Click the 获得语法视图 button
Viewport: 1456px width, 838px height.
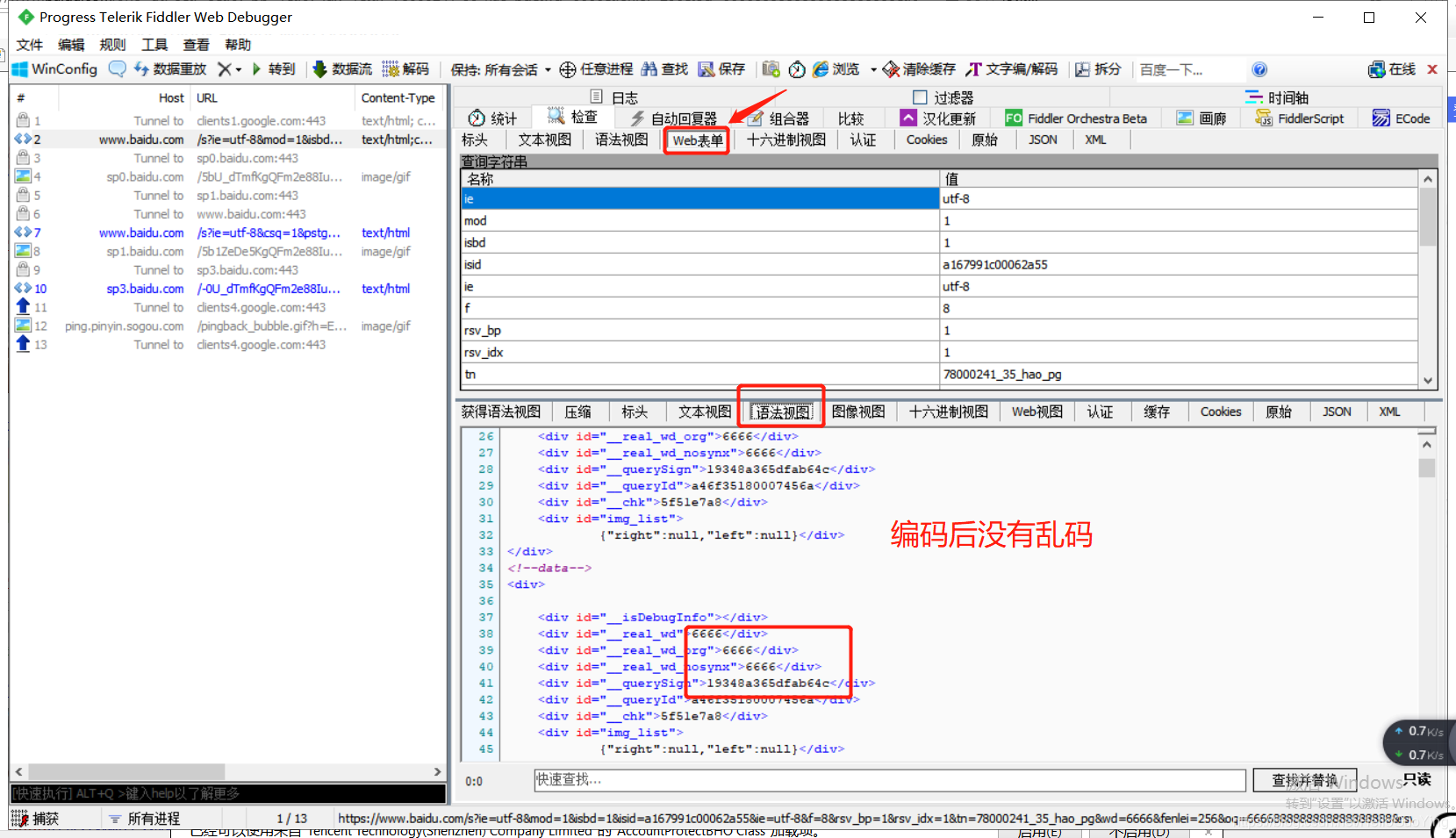[501, 412]
